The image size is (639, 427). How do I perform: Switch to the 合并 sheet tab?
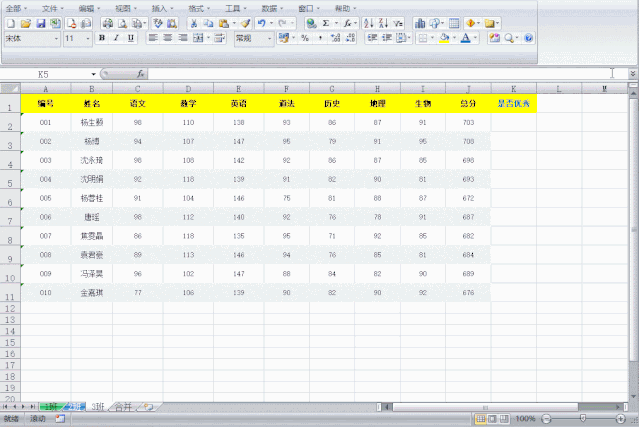click(x=123, y=407)
